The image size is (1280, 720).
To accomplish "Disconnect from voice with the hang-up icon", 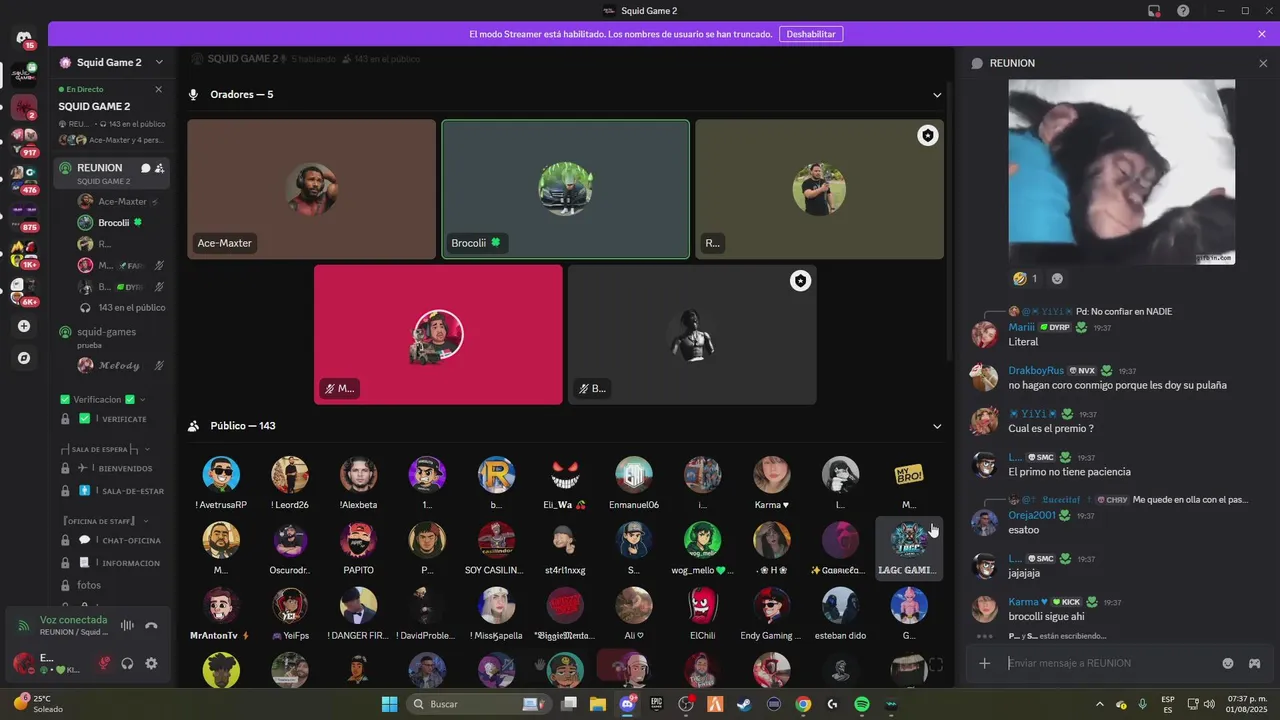I will click(151, 626).
